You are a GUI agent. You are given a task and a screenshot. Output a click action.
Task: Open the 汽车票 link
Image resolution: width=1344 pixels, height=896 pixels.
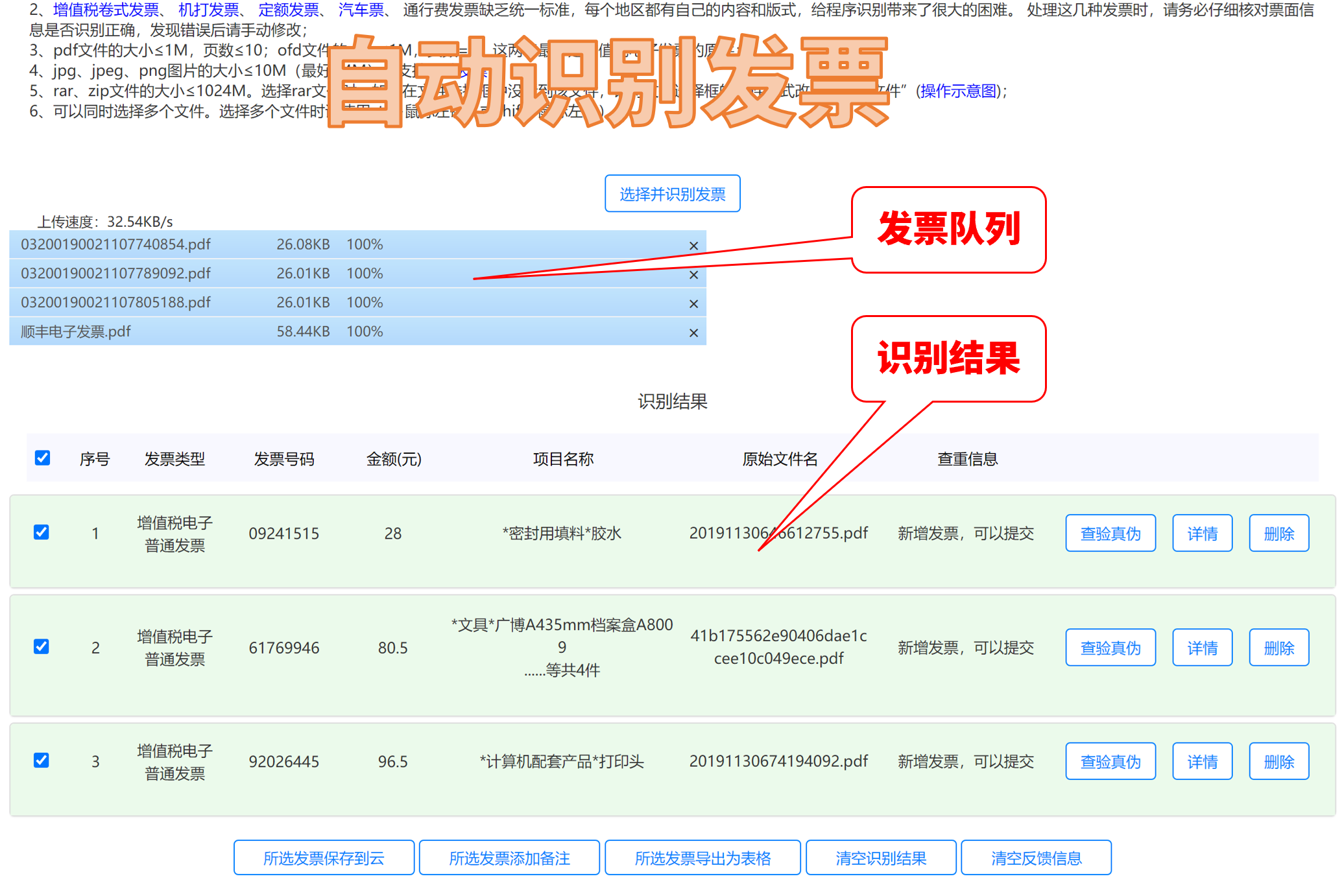[361, 10]
